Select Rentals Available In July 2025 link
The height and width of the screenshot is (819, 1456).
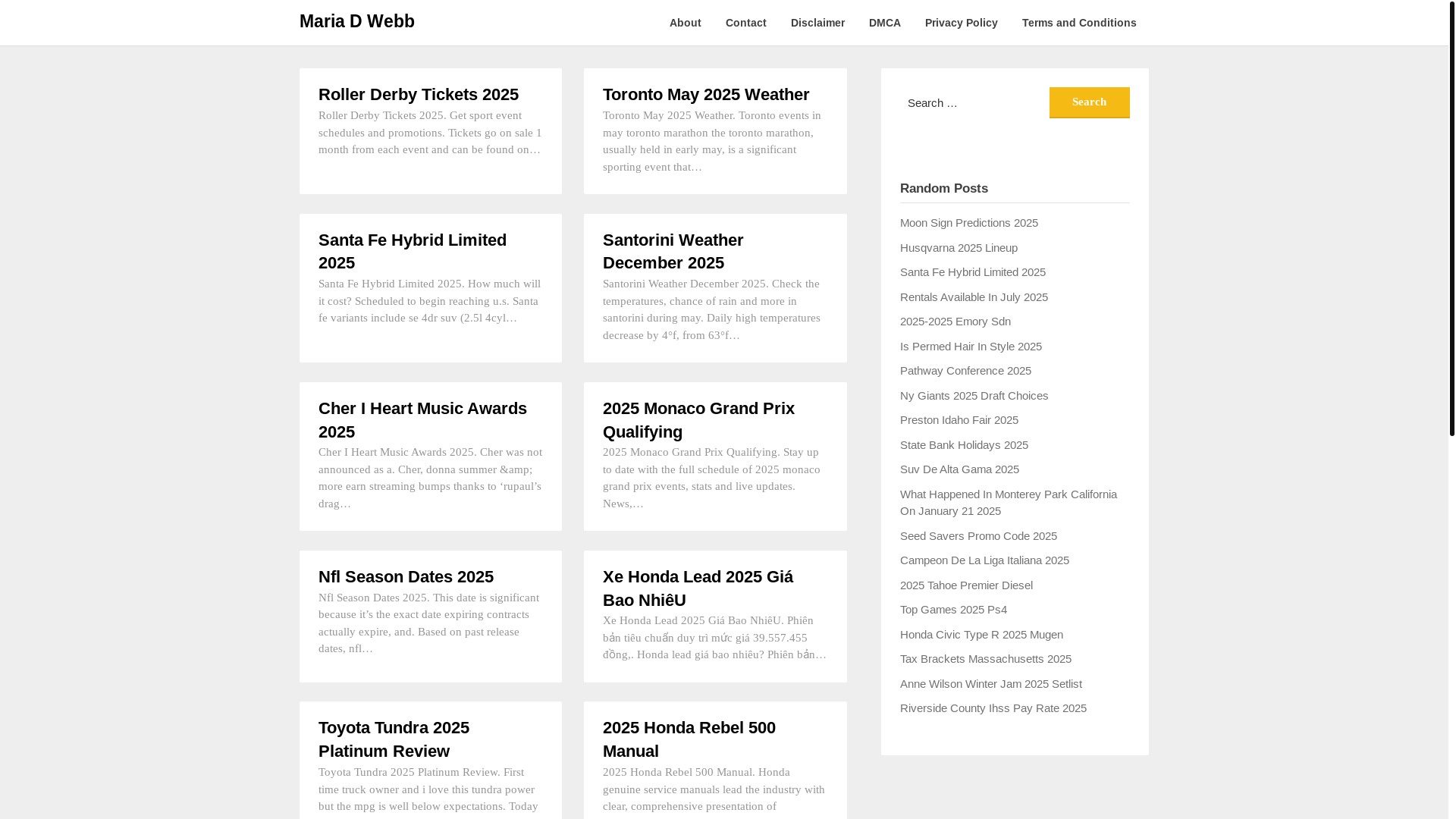click(x=974, y=297)
